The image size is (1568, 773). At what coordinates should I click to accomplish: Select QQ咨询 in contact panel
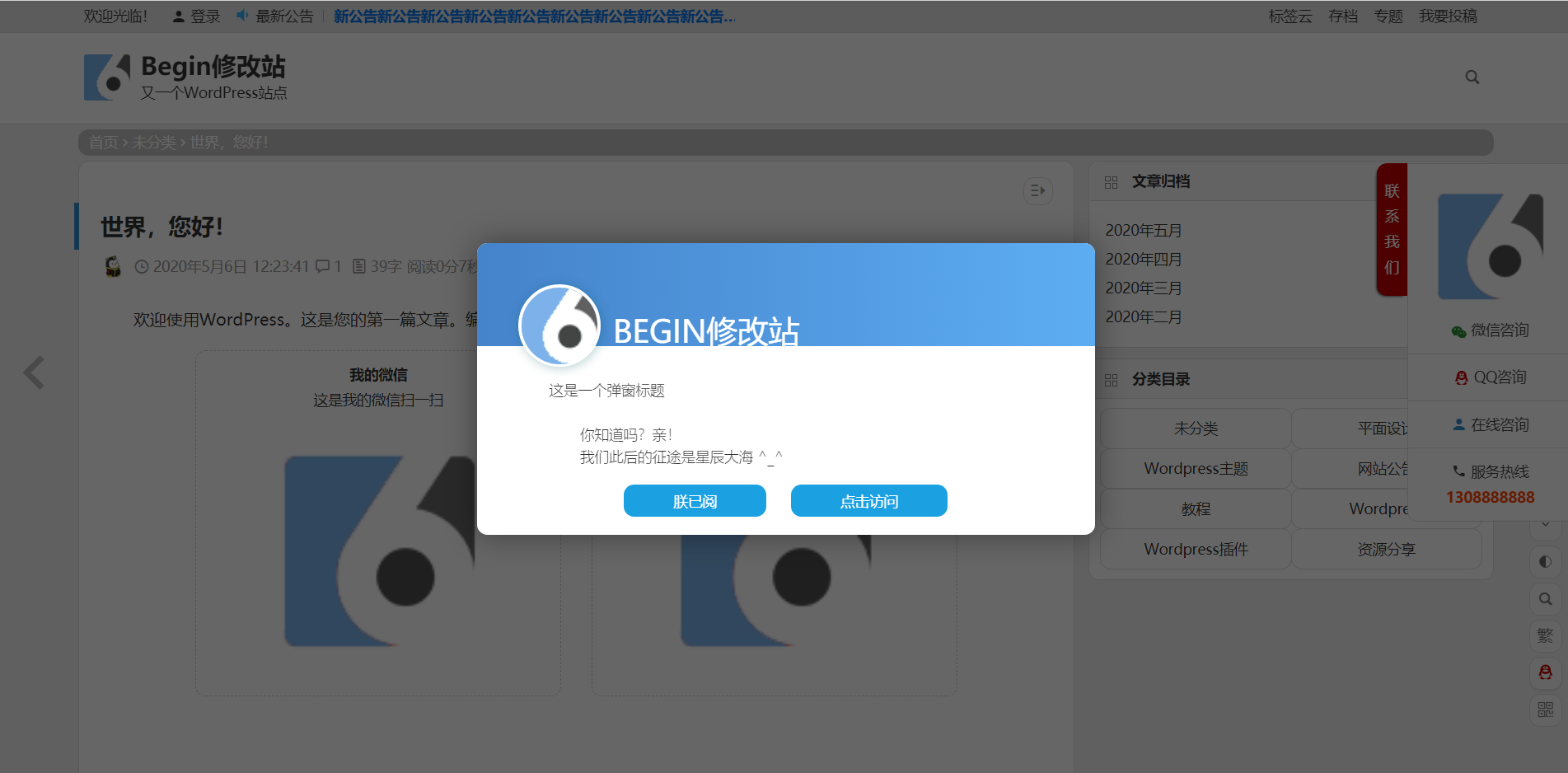tap(1490, 377)
